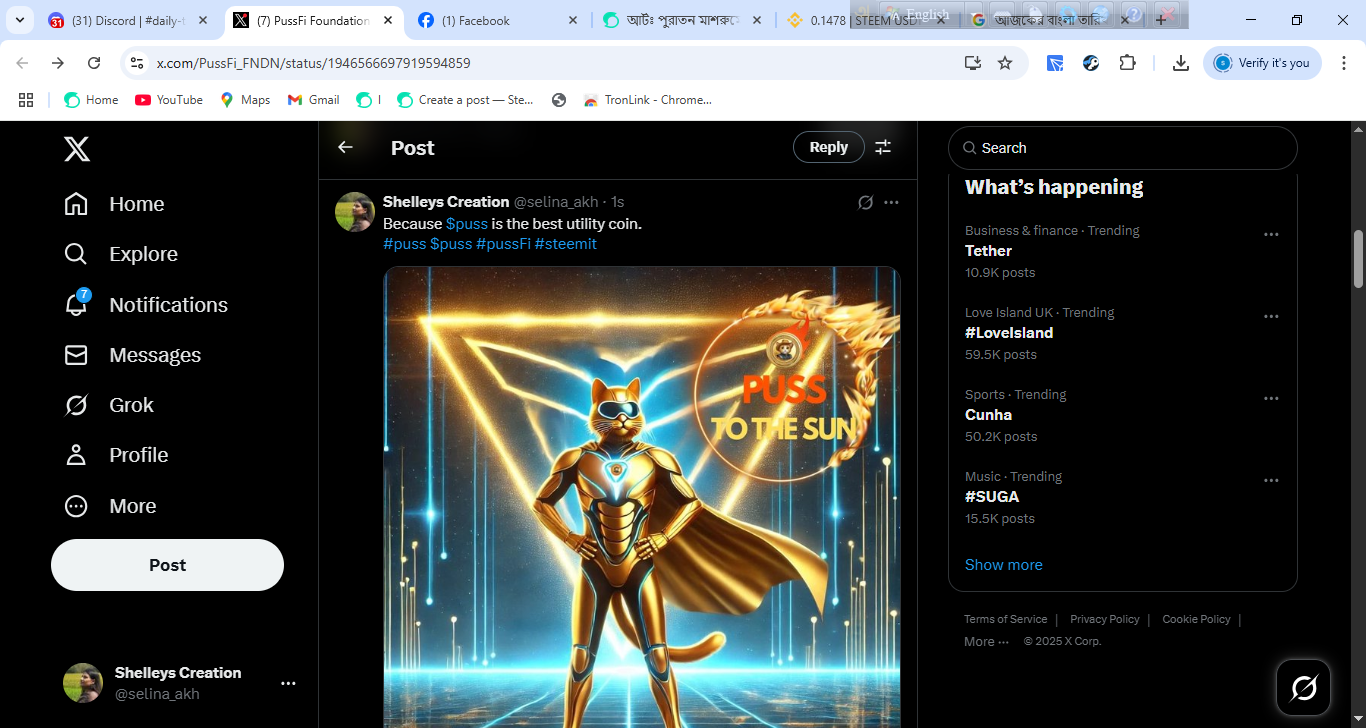This screenshot has height=728, width=1366.
Task: Click the browser Back button
Action: coord(22,63)
